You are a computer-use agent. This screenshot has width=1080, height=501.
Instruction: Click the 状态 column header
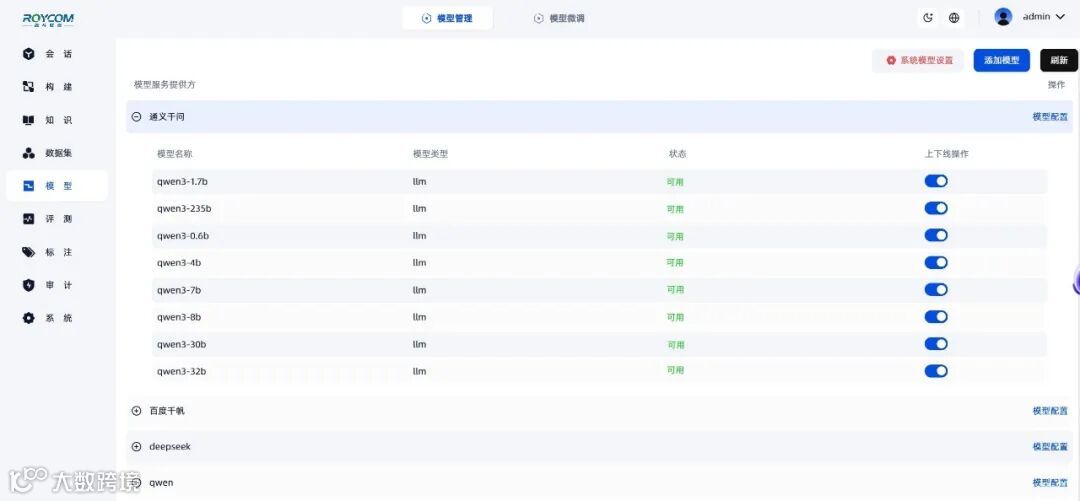pyautogui.click(x=678, y=154)
